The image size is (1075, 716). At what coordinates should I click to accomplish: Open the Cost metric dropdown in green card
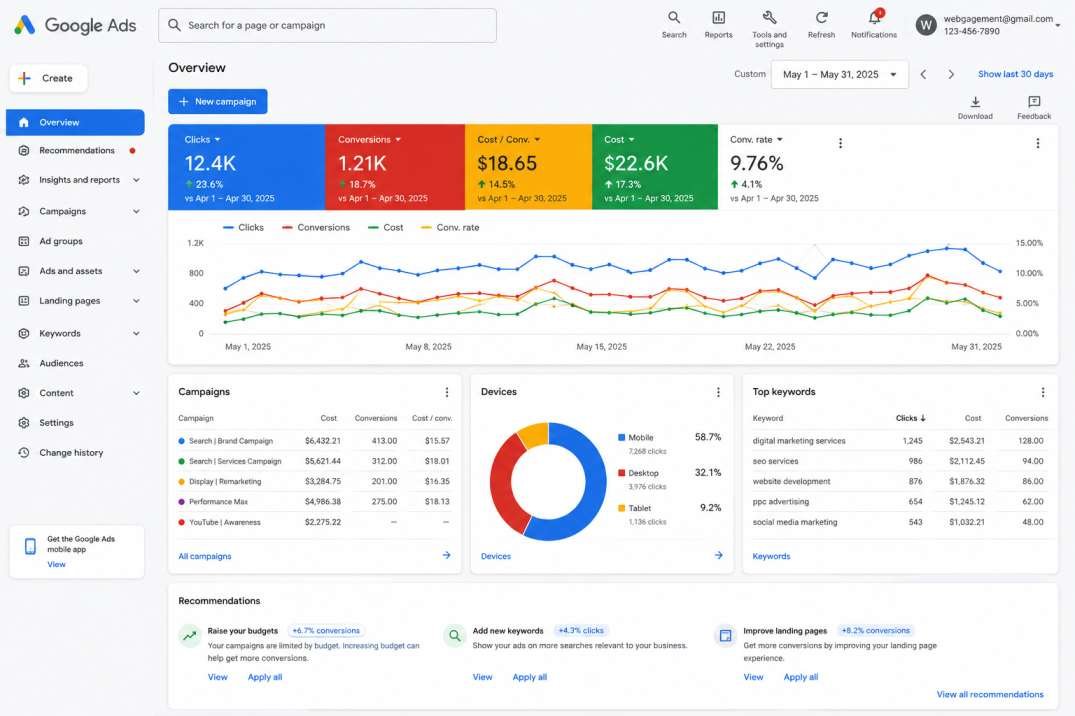(631, 140)
